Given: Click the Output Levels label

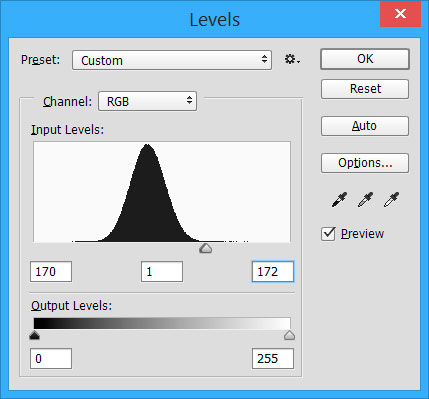Looking at the screenshot, I should click(71, 306).
